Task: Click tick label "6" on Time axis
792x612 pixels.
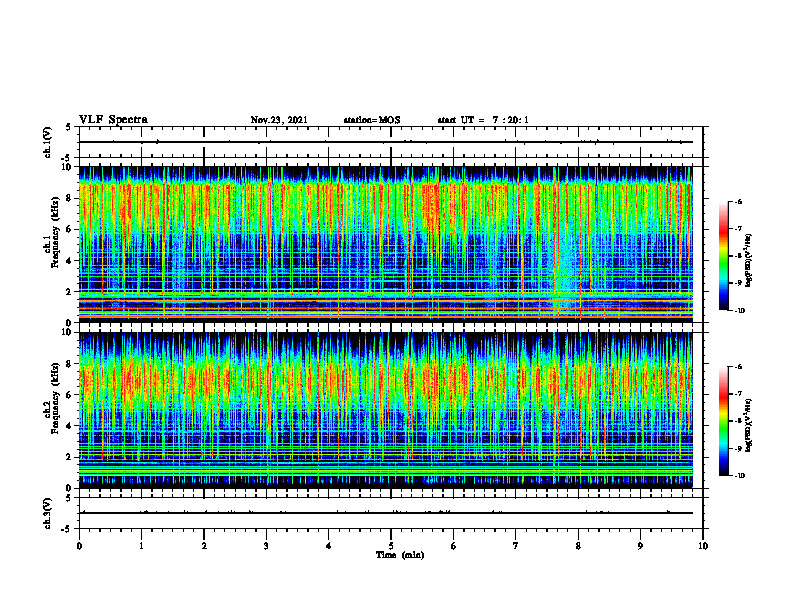Action: [454, 546]
